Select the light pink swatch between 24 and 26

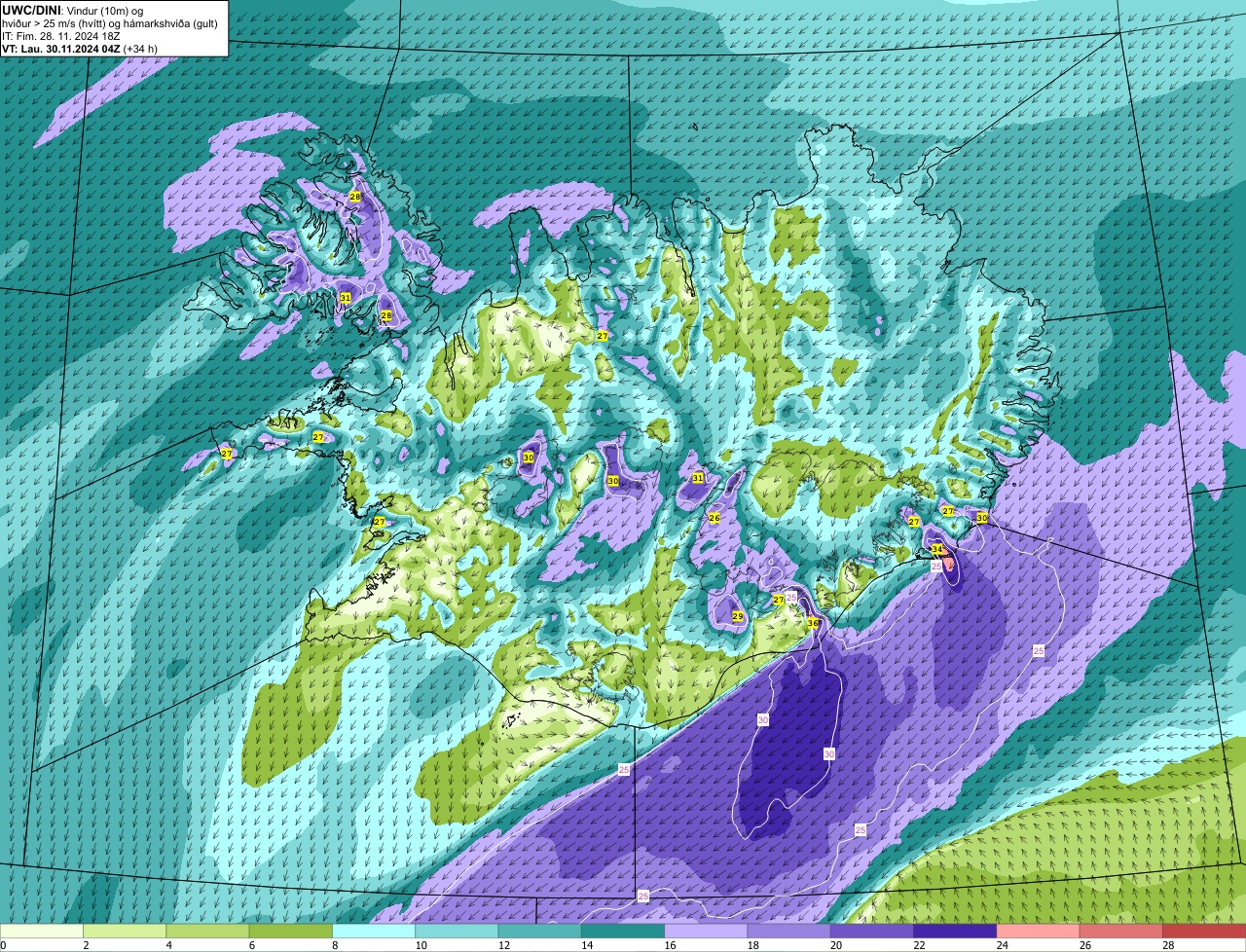(1039, 931)
